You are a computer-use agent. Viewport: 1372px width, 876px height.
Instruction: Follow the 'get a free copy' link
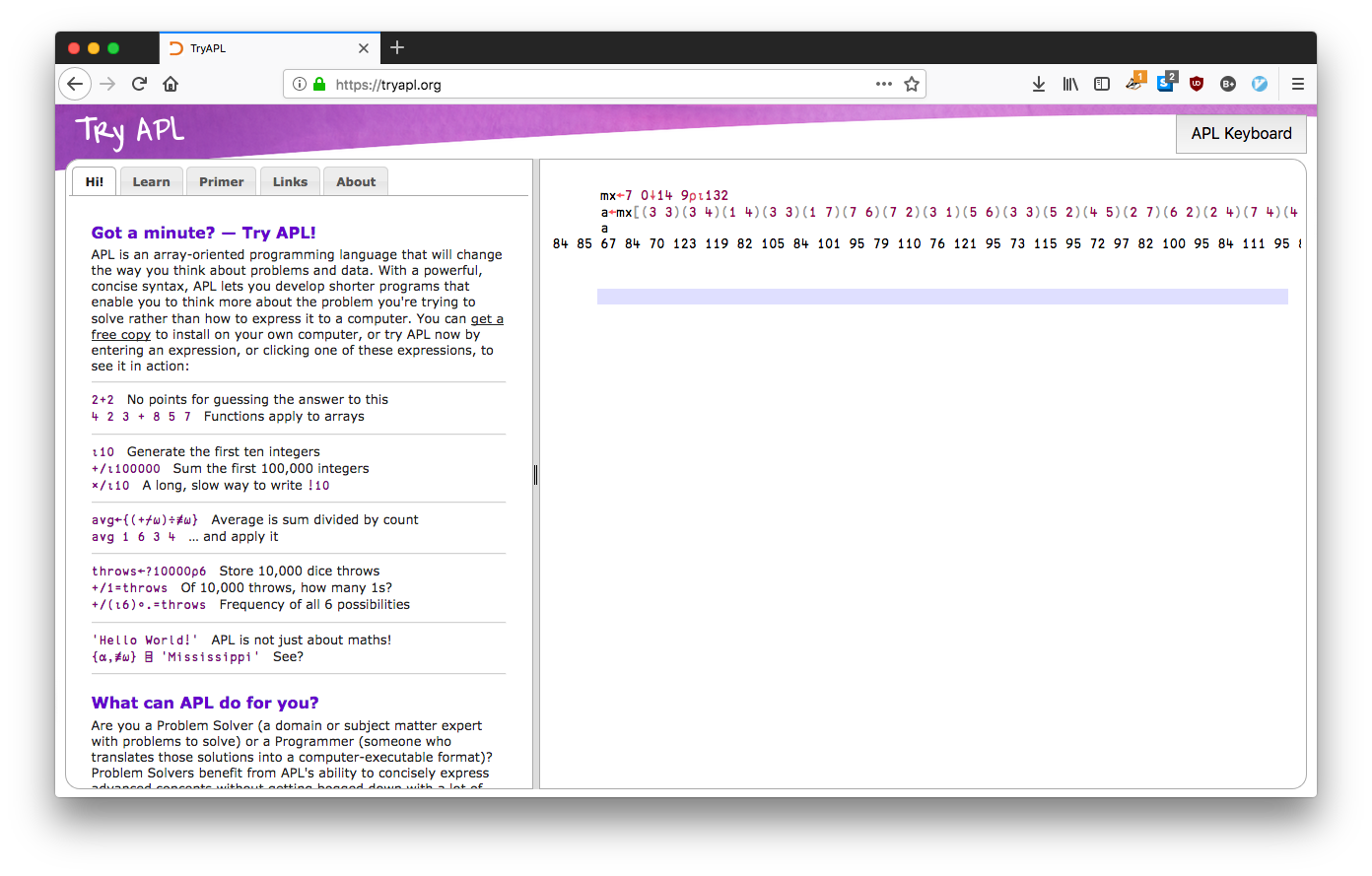tap(487, 318)
